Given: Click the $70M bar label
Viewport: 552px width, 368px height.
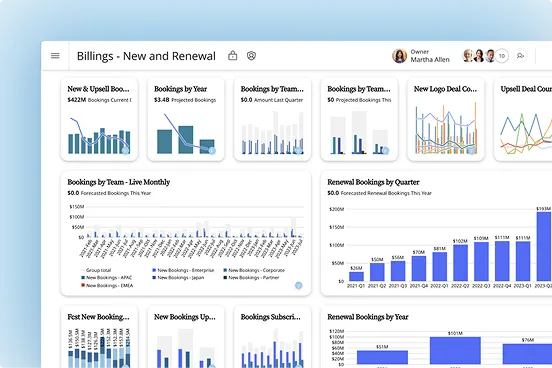Looking at the screenshot, I should (419, 252).
